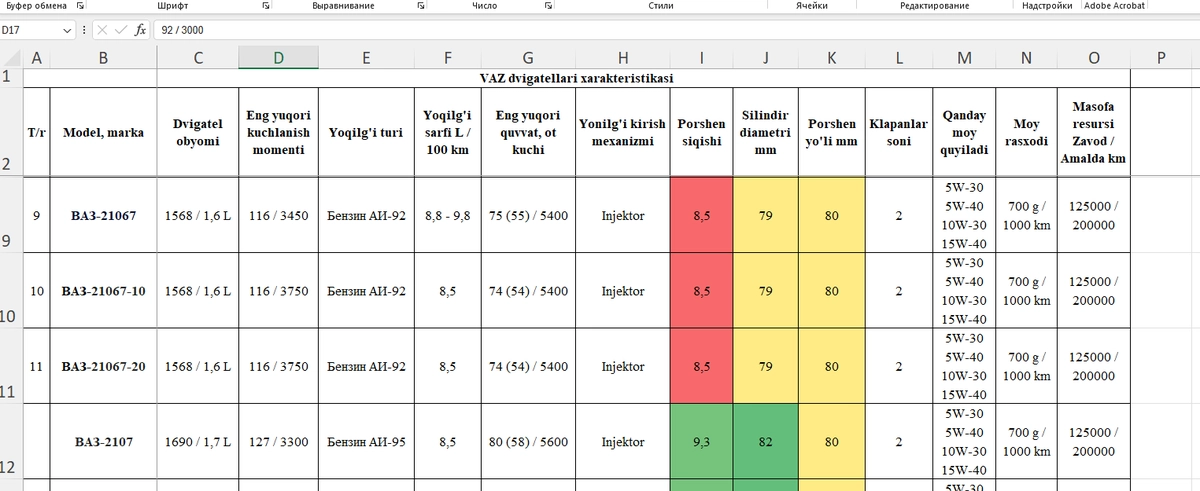This screenshot has height=491, width=1200.
Task: Select the model cell ВАЗ-21067-10
Action: (x=103, y=291)
